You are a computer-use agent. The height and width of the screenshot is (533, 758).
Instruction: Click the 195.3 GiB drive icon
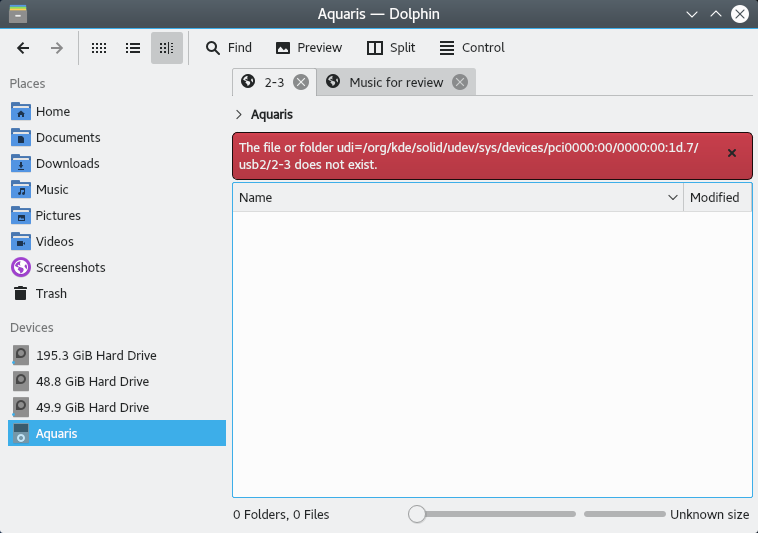click(x=21, y=356)
